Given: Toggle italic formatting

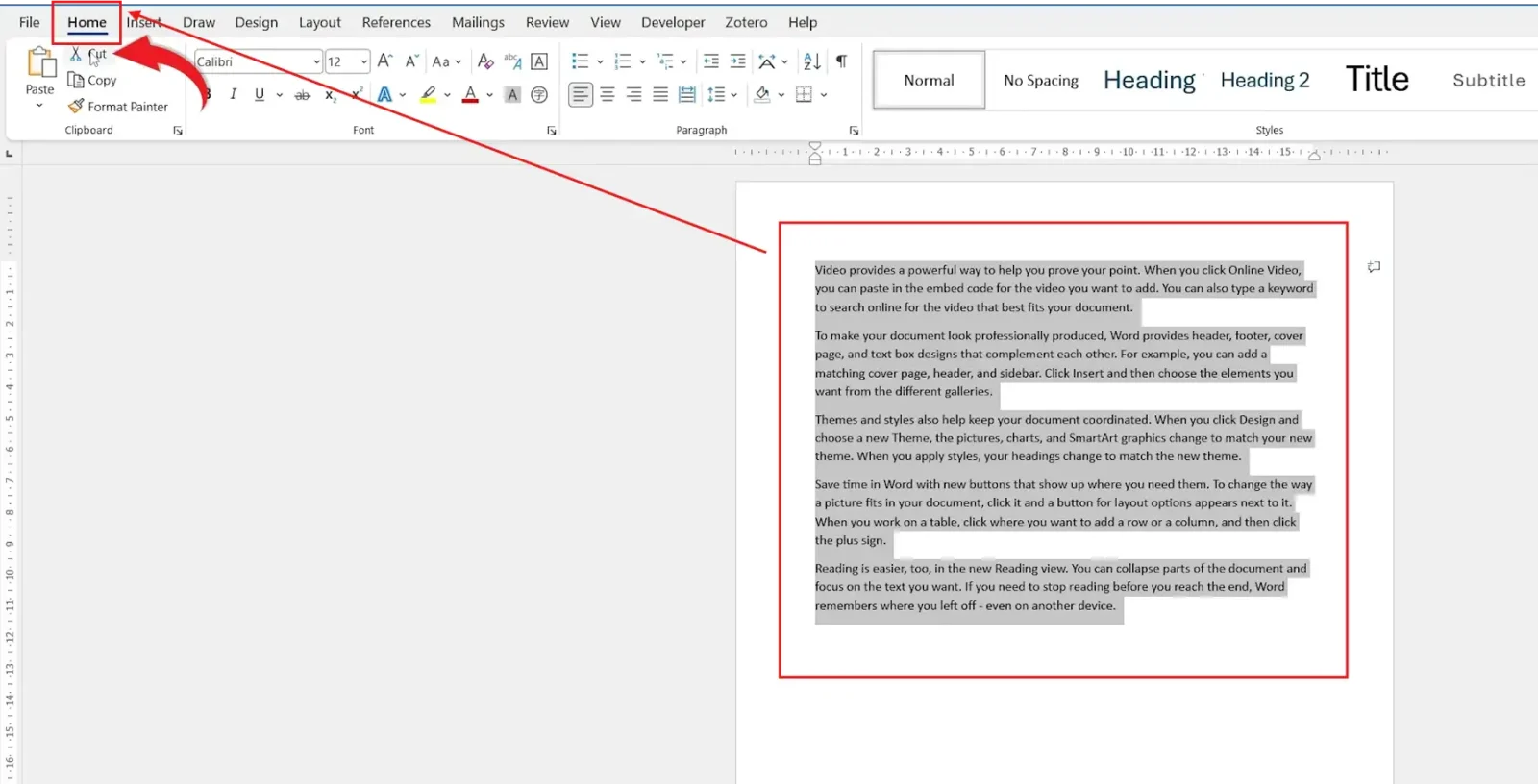Looking at the screenshot, I should pos(233,94).
